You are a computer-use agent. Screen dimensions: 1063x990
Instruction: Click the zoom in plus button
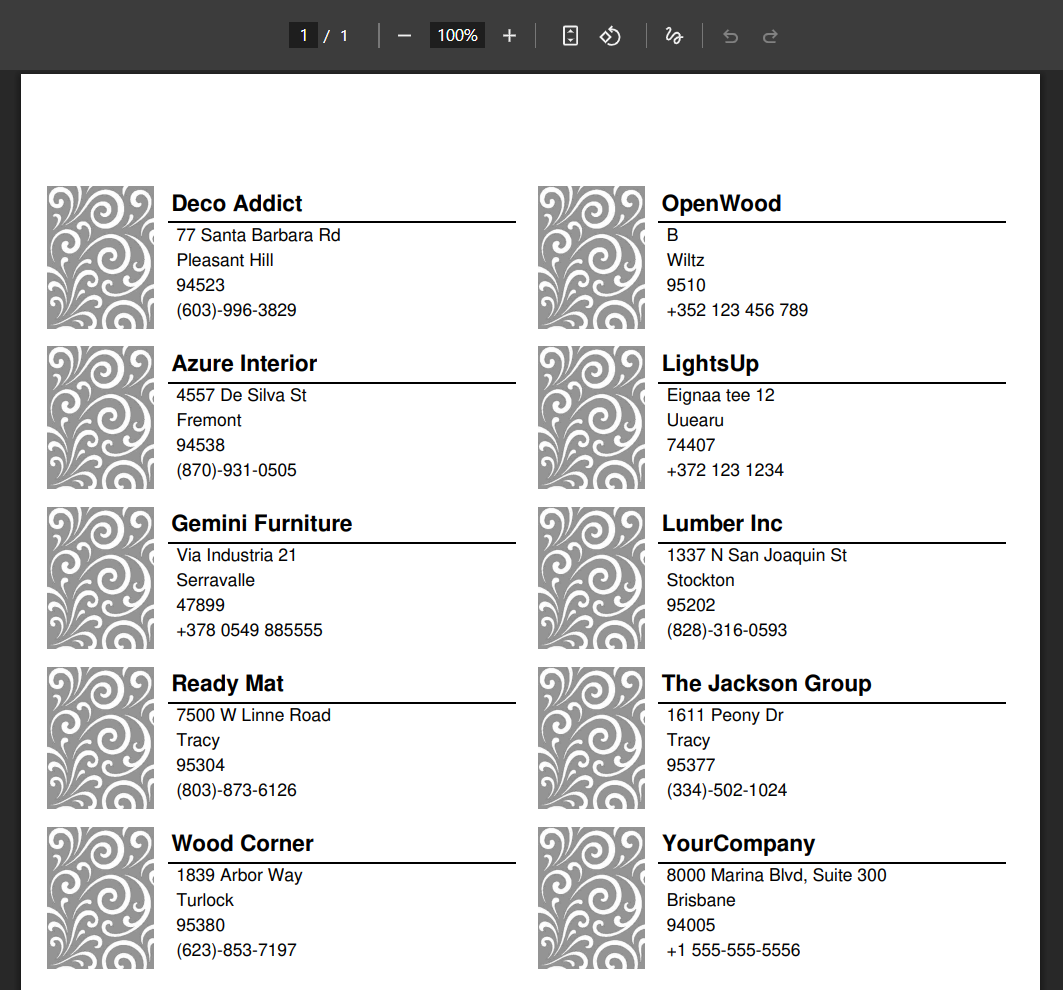pos(509,36)
